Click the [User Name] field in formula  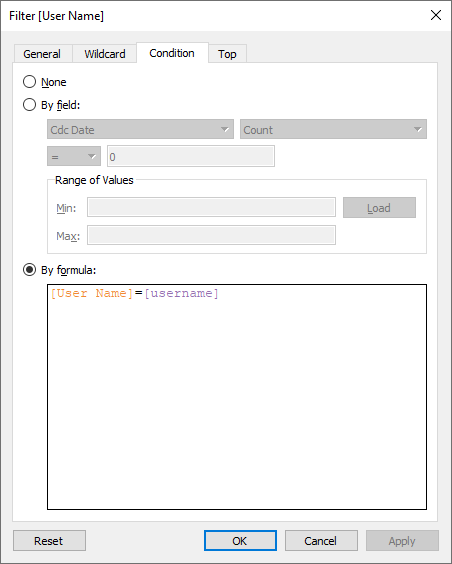coord(92,294)
